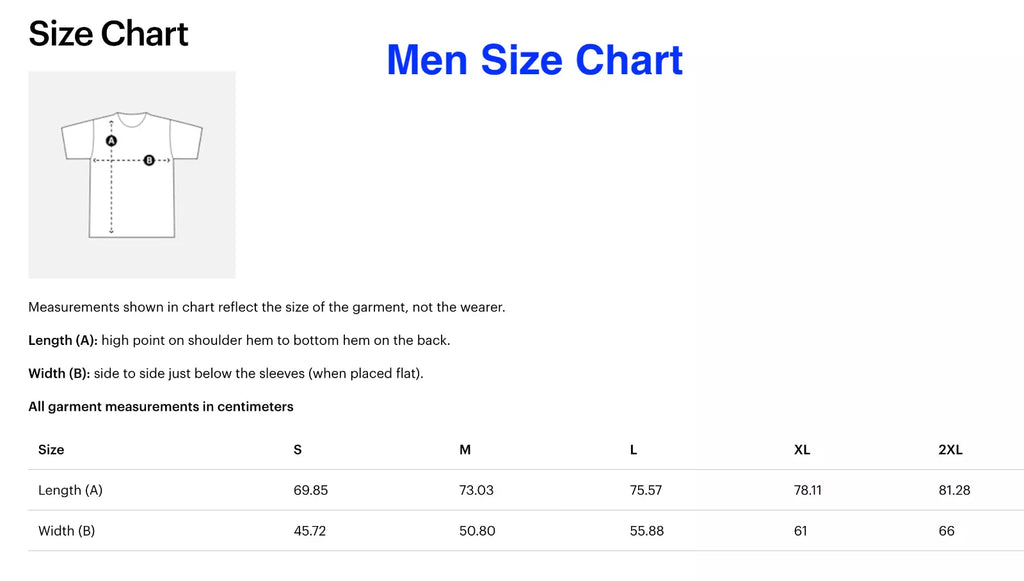Select the XL size column header
1024x581 pixels.
802,450
